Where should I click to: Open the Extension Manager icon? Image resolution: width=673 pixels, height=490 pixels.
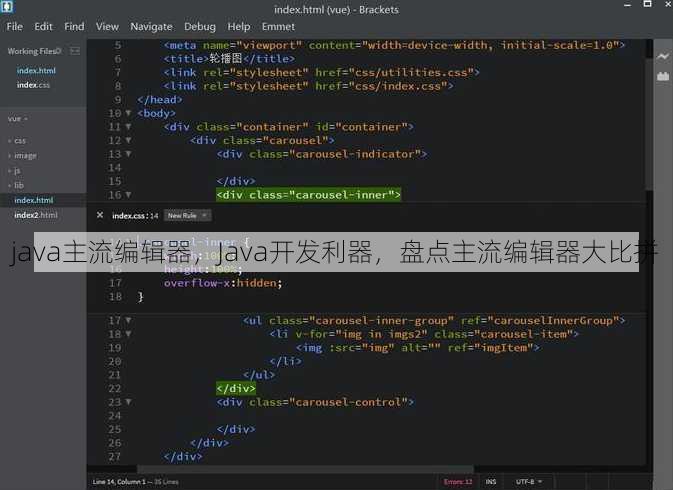[663, 76]
